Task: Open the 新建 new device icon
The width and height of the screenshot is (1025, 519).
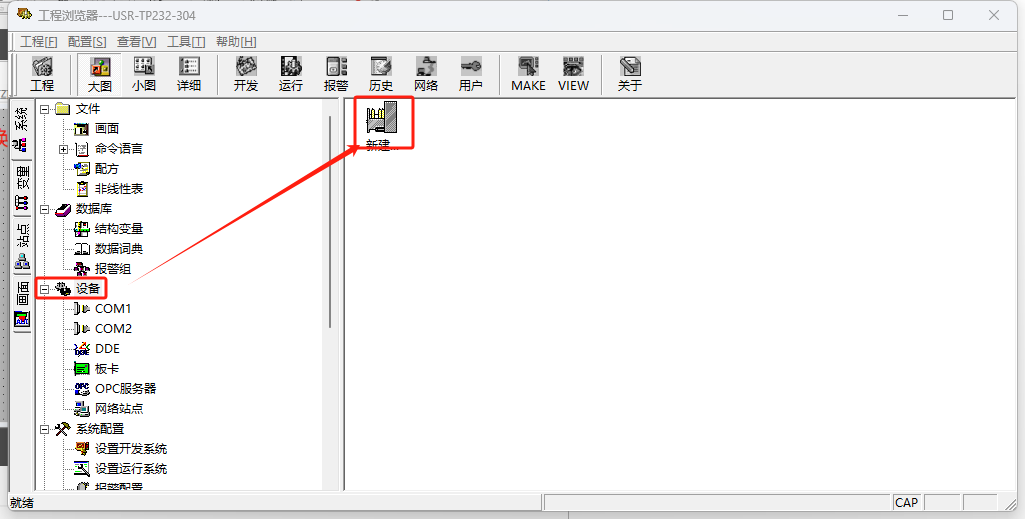Action: tap(382, 126)
